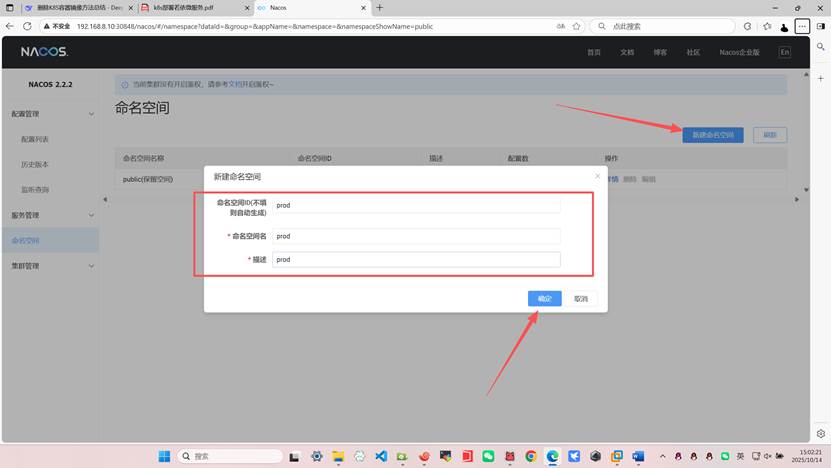Viewport: 831px width, 468px height.
Task: Click the 文档 link in auth notice
Action: 235,84
